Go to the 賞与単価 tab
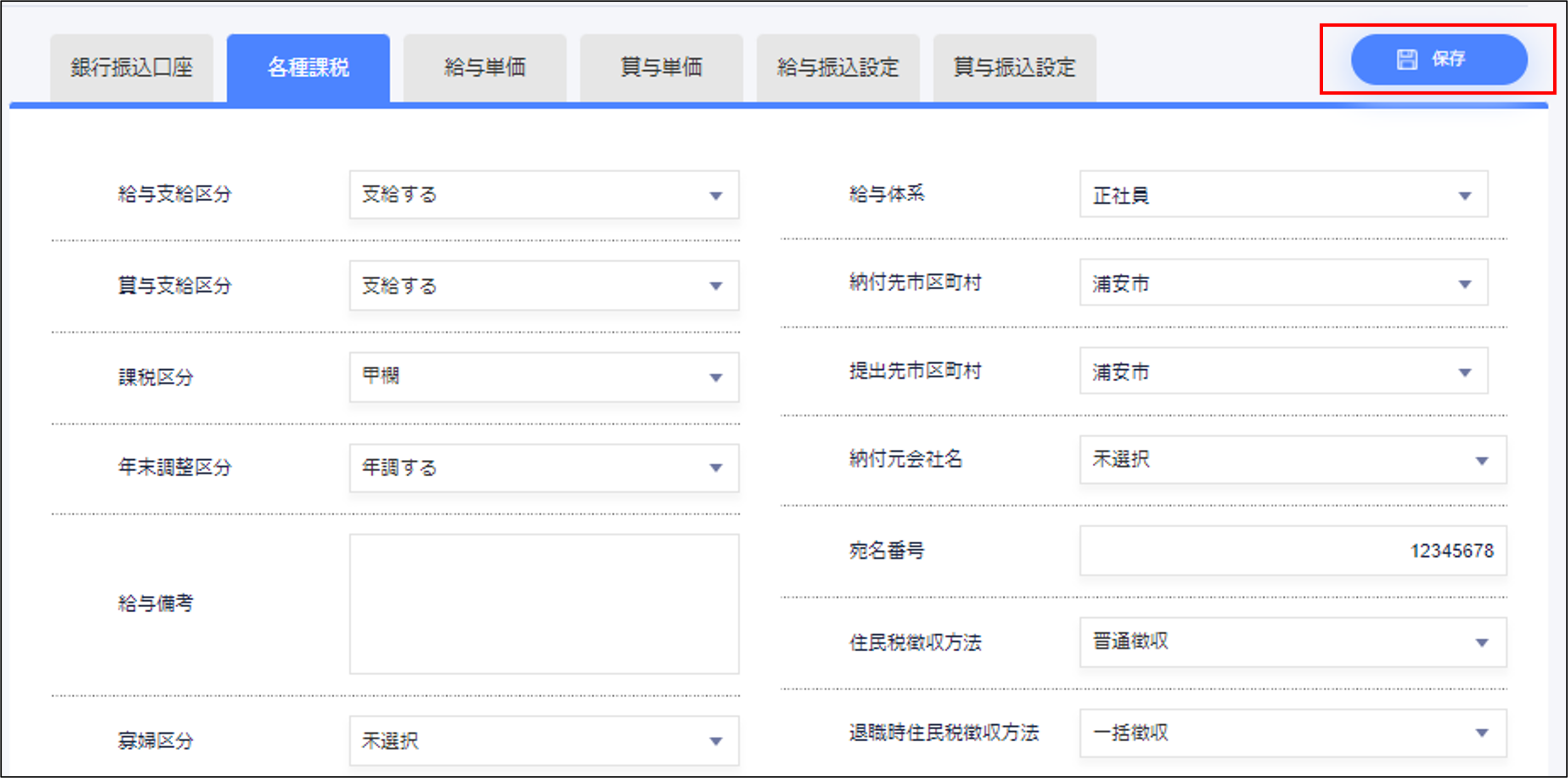 coord(661,68)
